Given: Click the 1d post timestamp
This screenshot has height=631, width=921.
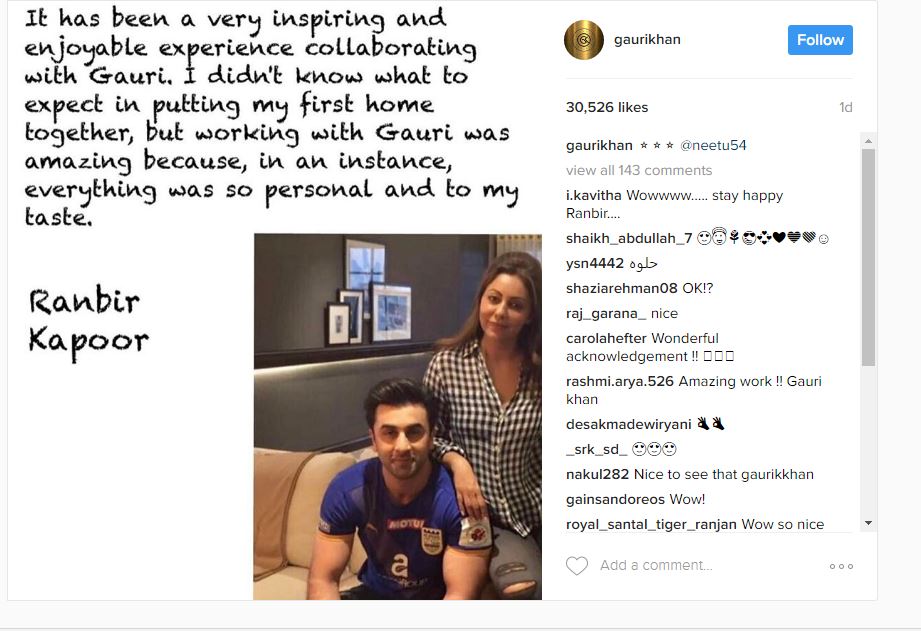Looking at the screenshot, I should coord(845,108).
